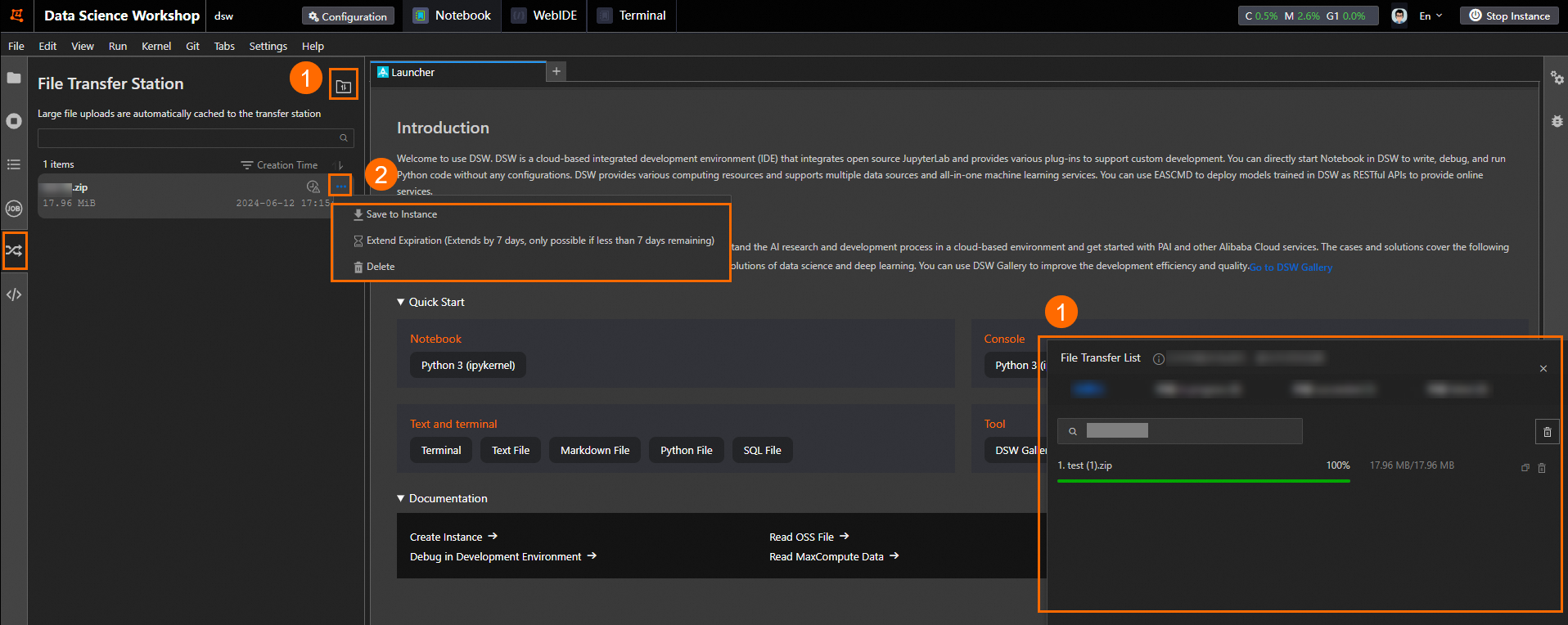The height and width of the screenshot is (625, 1568).
Task: Click the CPU memory GPU usage indicator
Action: 1308,16
